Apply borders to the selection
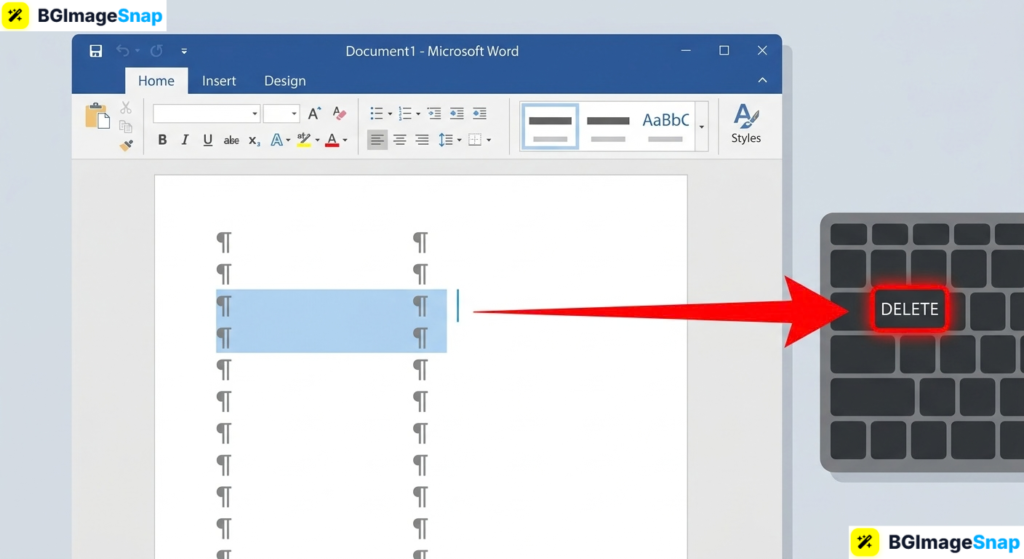The width and height of the screenshot is (1024, 559). (475, 140)
